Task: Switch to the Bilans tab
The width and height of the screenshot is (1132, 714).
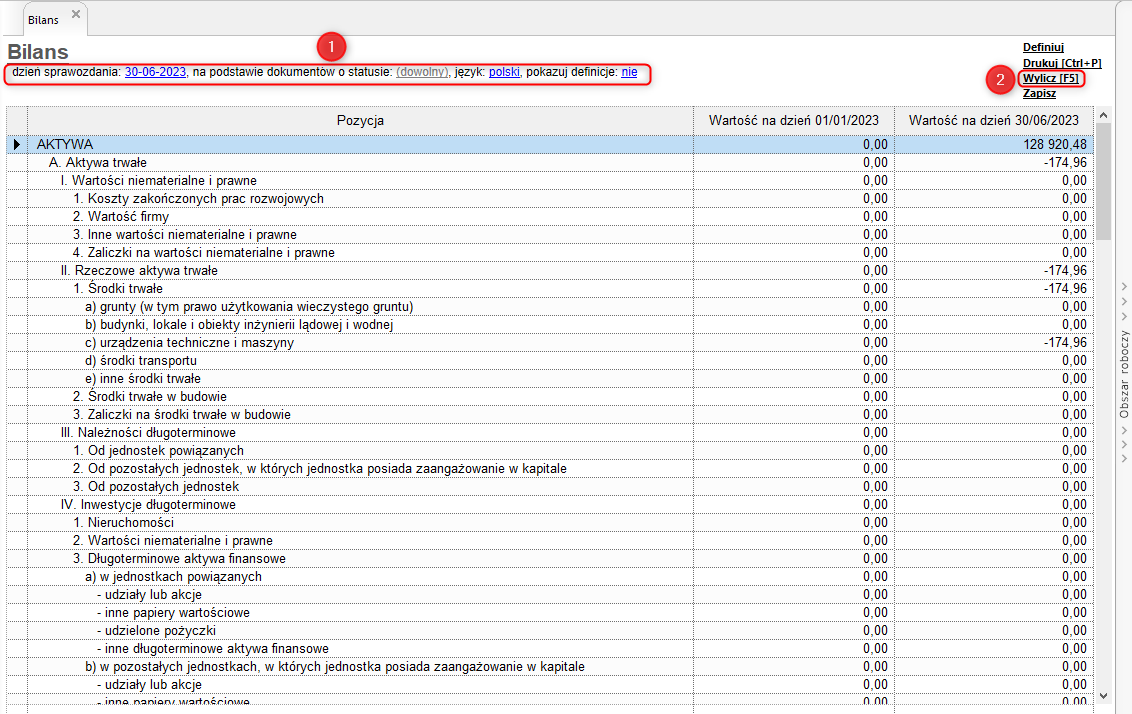Action: pos(43,19)
